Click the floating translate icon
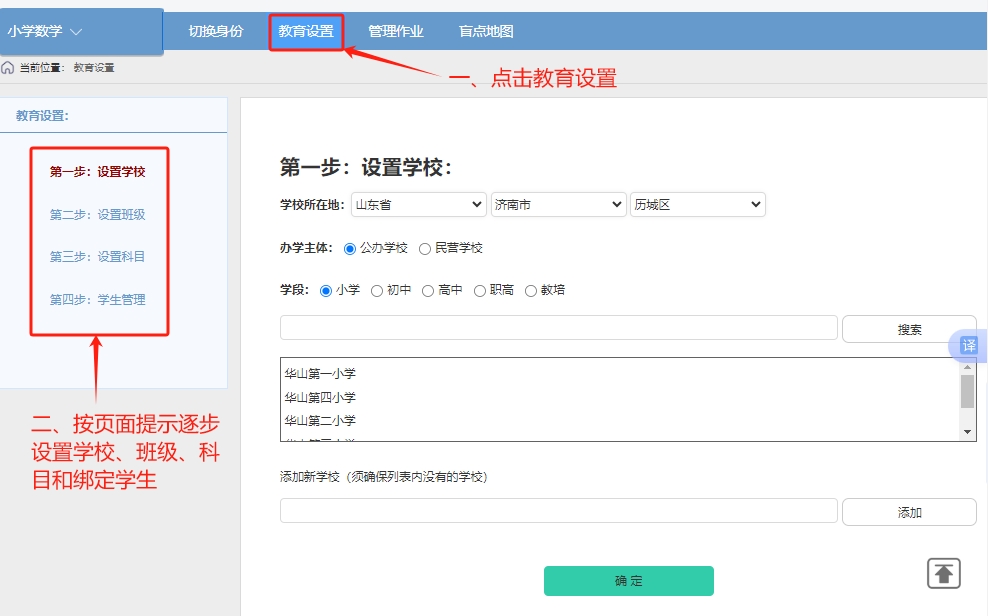Viewport: 988px width, 616px height. (x=968, y=345)
